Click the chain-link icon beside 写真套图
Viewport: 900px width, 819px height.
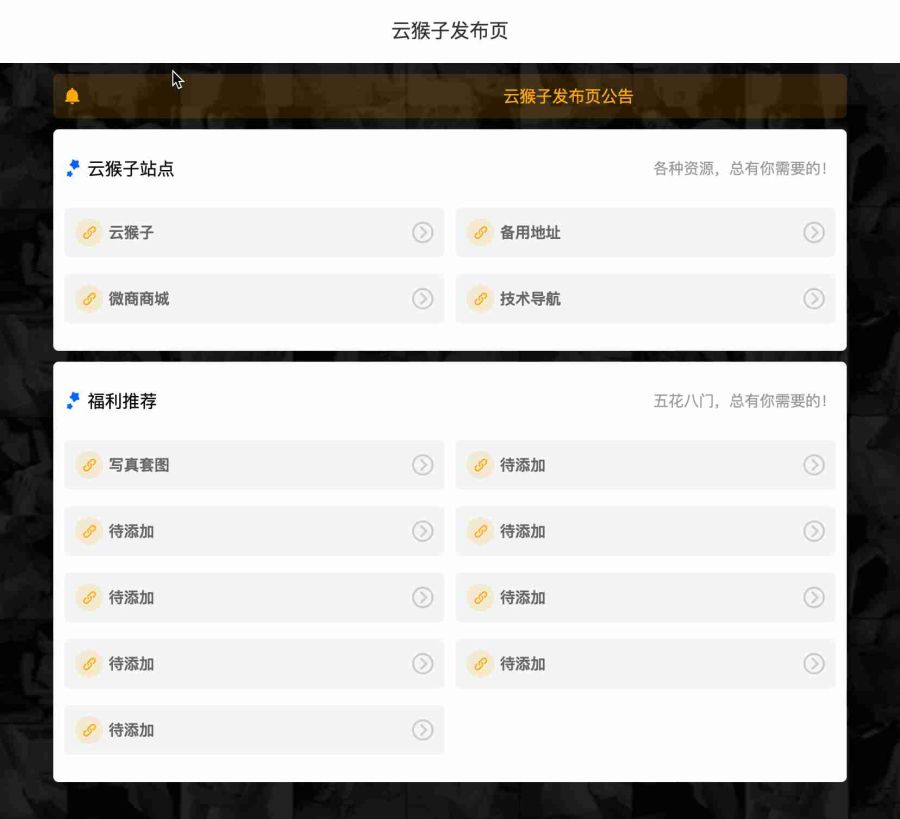[88, 465]
